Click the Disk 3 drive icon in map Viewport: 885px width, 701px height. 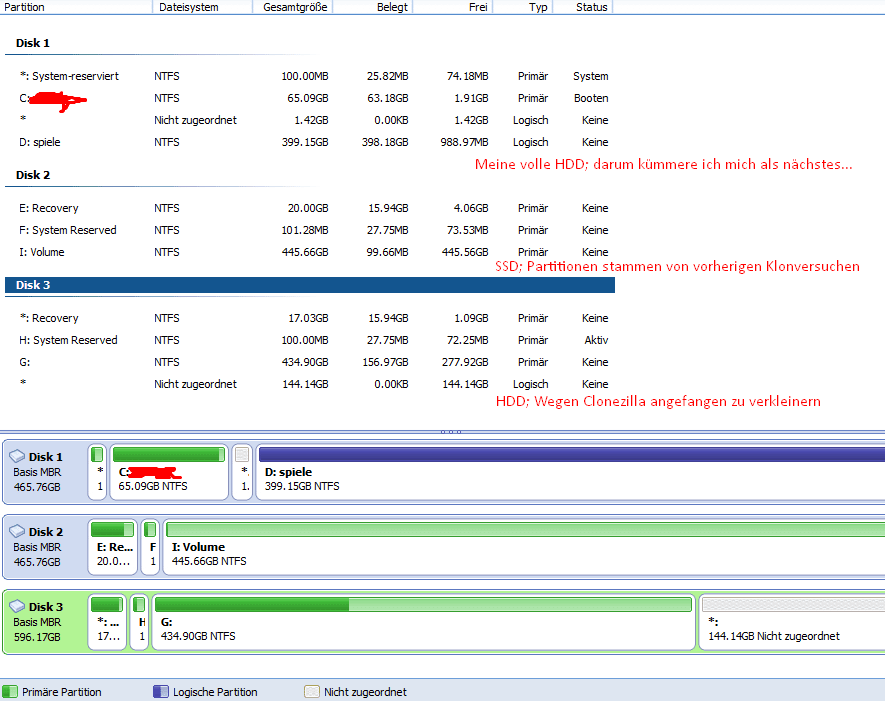pos(17,606)
